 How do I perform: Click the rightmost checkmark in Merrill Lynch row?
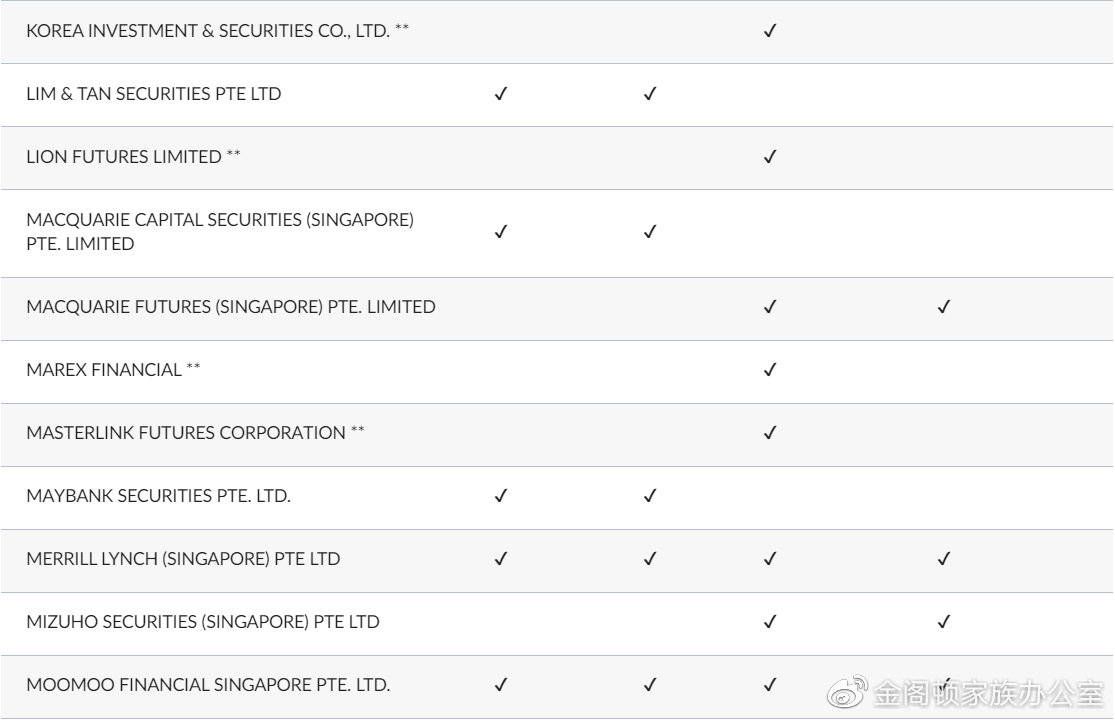[x=943, y=559]
